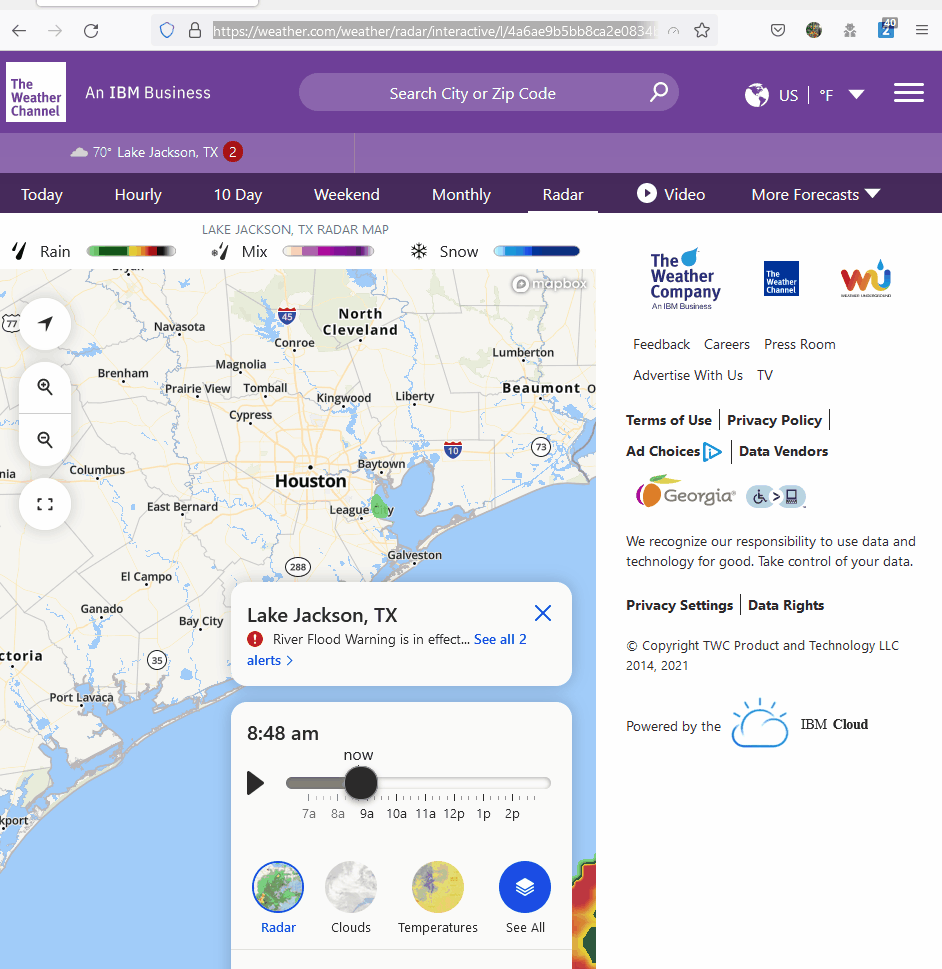942x969 pixels.
Task: Open the Terms of Use link
Action: [x=669, y=420]
